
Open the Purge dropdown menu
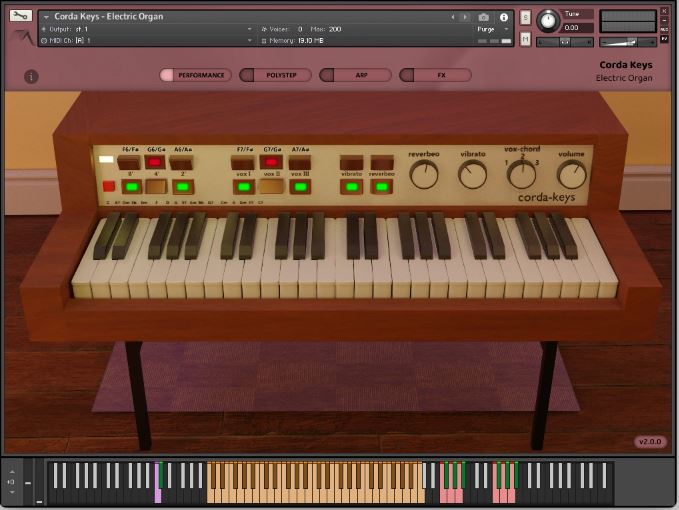(x=492, y=29)
